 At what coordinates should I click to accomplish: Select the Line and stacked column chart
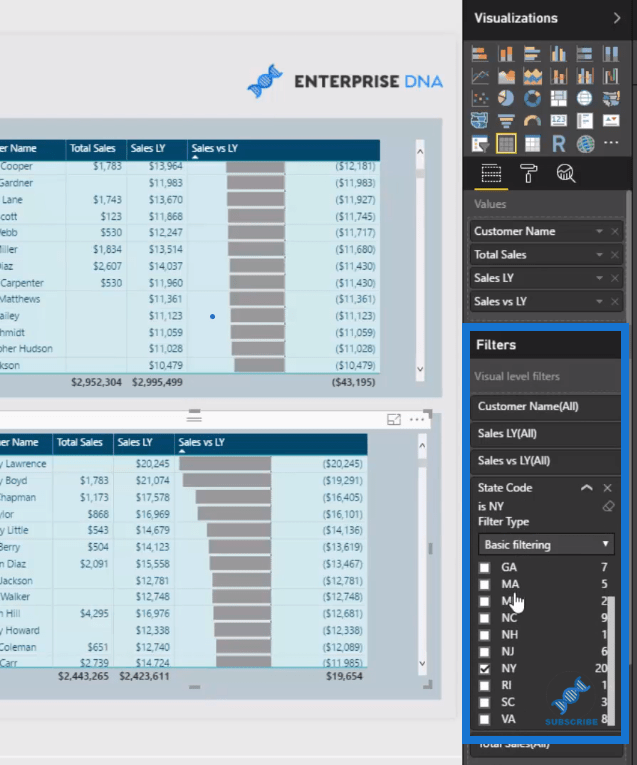(x=558, y=76)
